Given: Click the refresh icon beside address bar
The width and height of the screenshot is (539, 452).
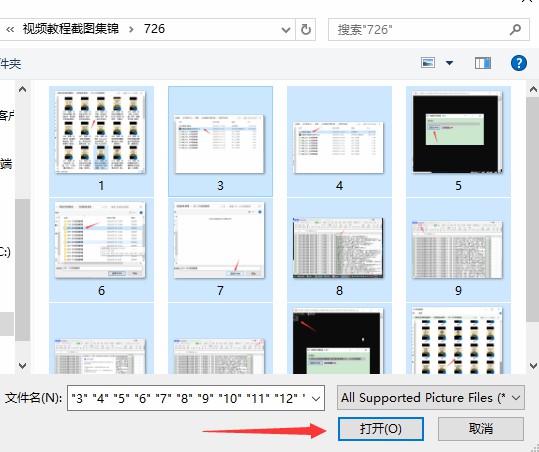Looking at the screenshot, I should point(306,30).
